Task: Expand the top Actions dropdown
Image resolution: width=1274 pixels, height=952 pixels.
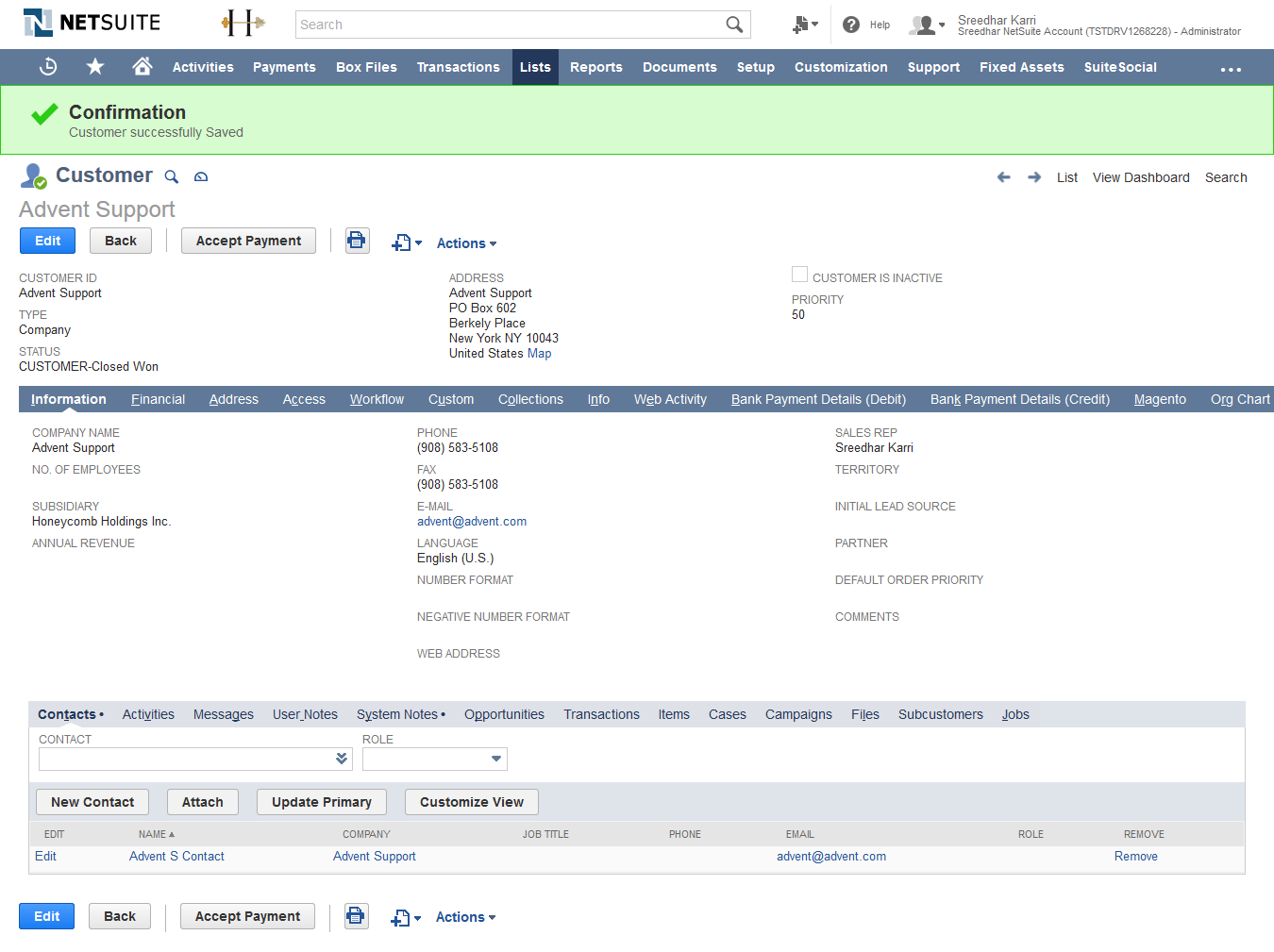Action: pos(466,243)
